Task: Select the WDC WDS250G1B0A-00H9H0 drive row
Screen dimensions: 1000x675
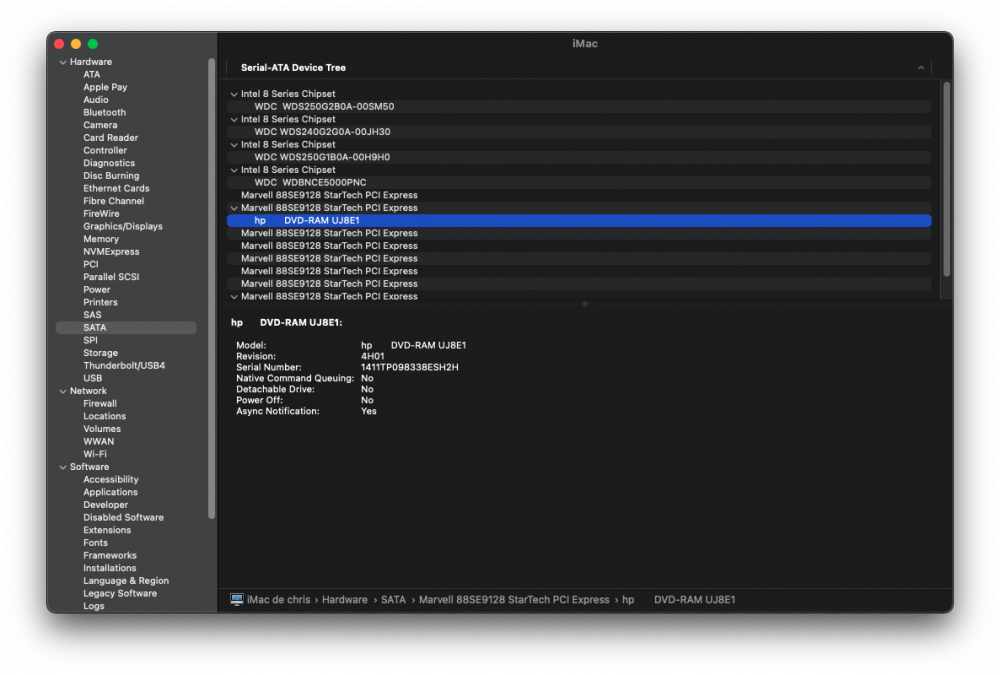Action: coord(579,158)
